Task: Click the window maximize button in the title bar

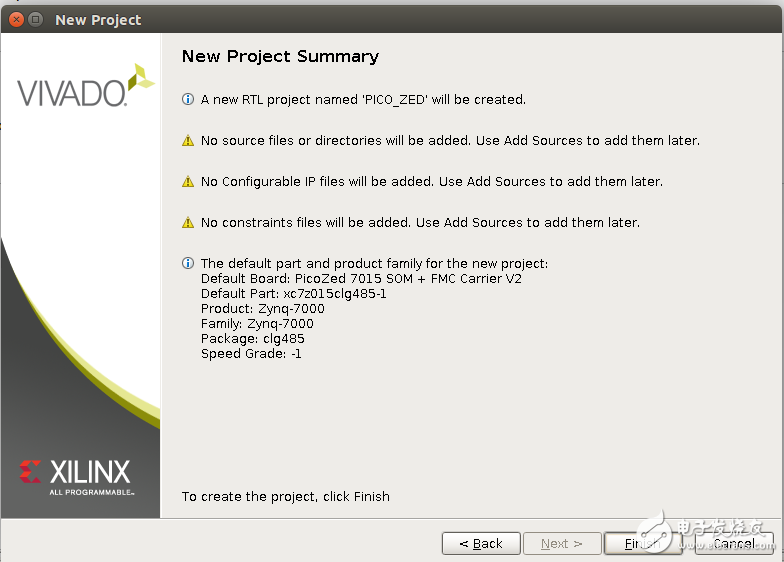Action: [x=36, y=20]
